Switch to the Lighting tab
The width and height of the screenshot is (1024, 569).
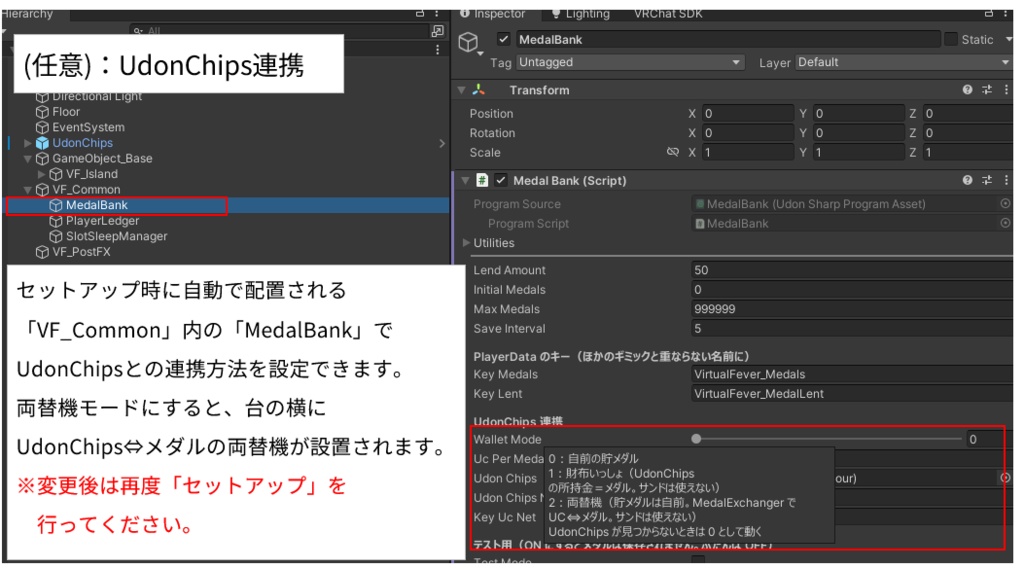[581, 14]
